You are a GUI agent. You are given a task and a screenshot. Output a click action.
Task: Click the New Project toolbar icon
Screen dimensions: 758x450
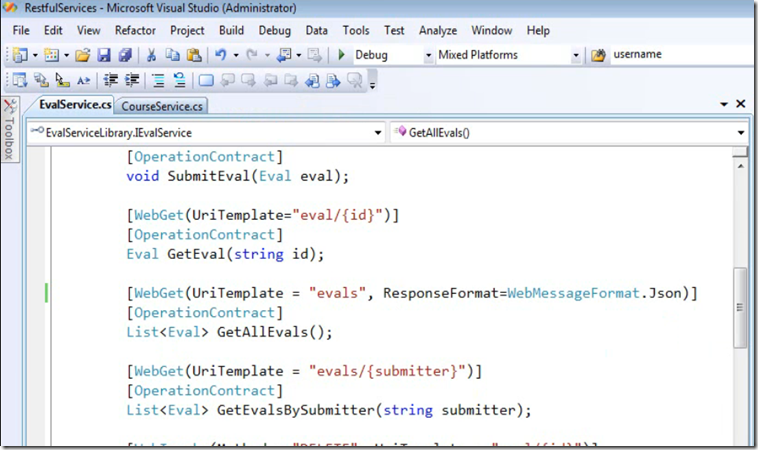(20, 55)
